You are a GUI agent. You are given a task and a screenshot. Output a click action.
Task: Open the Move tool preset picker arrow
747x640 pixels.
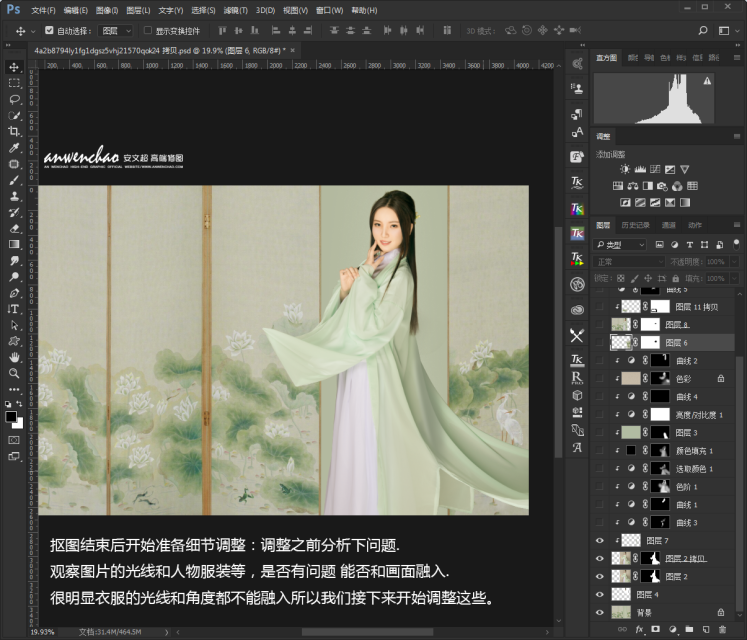coord(33,31)
